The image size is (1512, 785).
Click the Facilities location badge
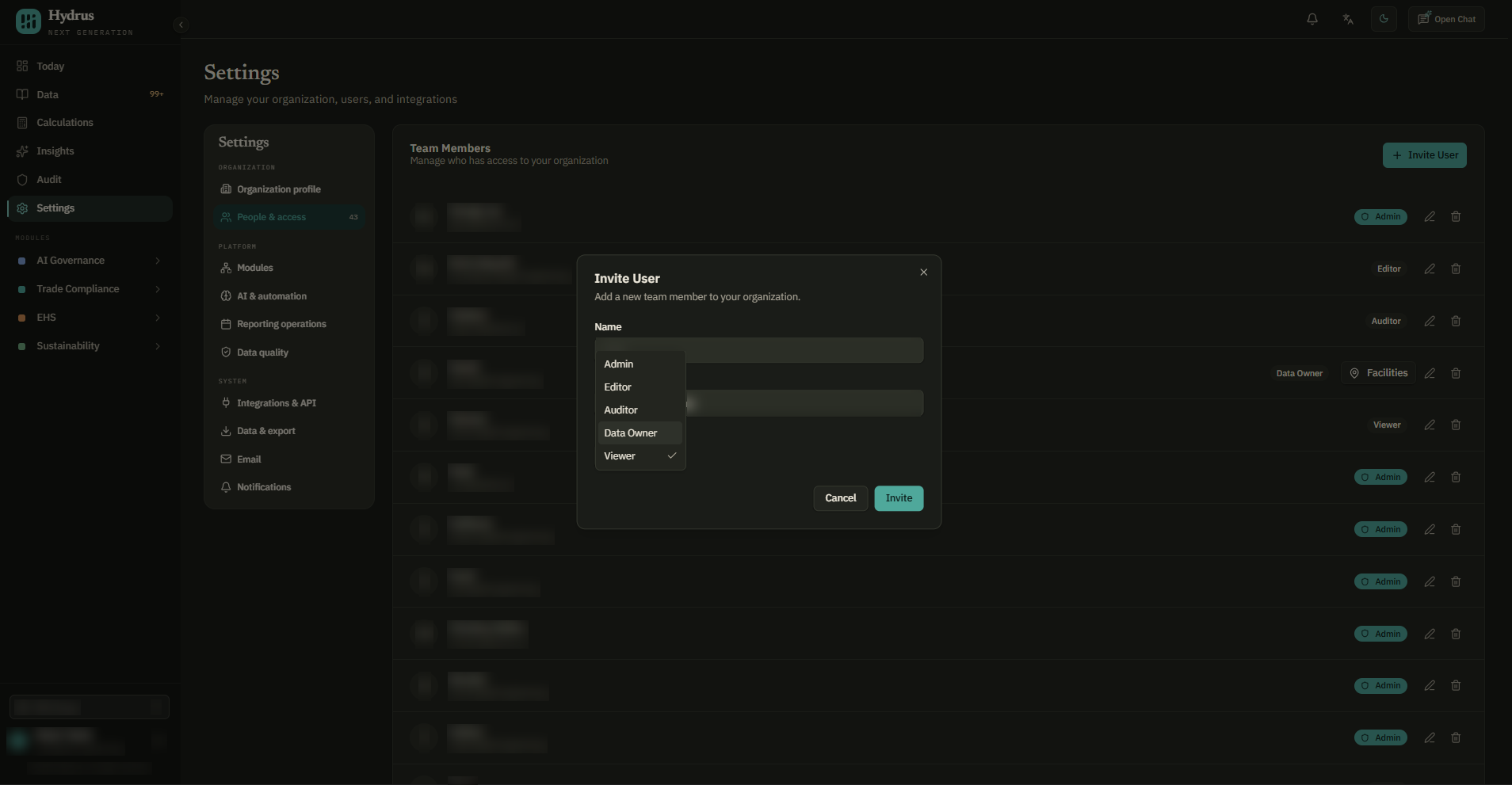pos(1378,373)
